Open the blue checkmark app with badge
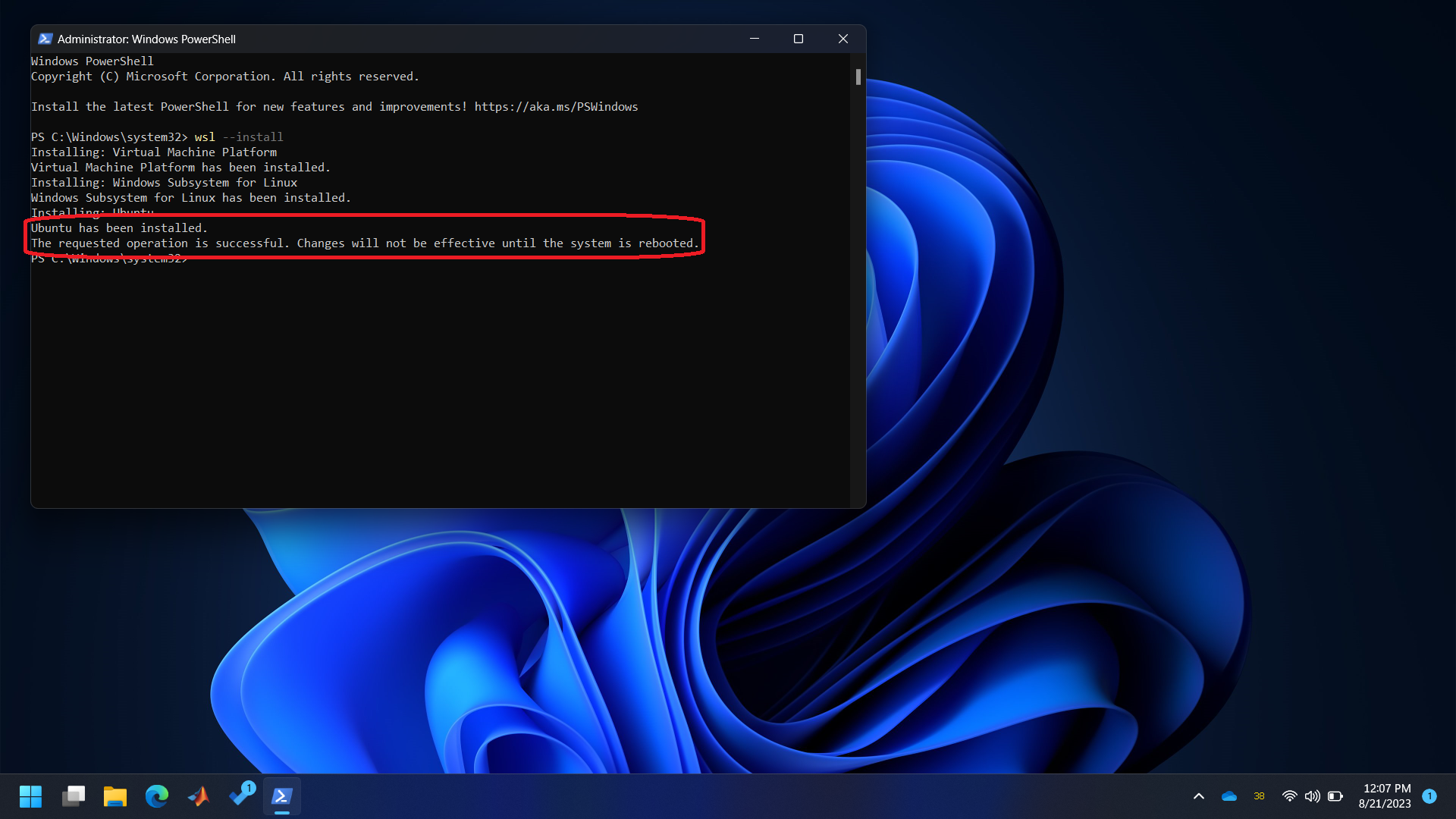Image resolution: width=1456 pixels, height=819 pixels. coord(241,795)
